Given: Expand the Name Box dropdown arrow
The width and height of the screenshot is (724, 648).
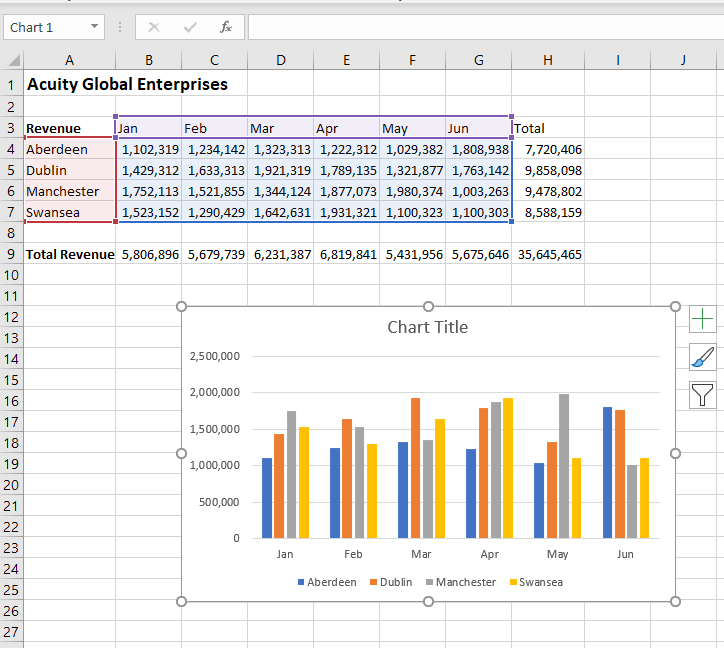Looking at the screenshot, I should [x=94, y=26].
